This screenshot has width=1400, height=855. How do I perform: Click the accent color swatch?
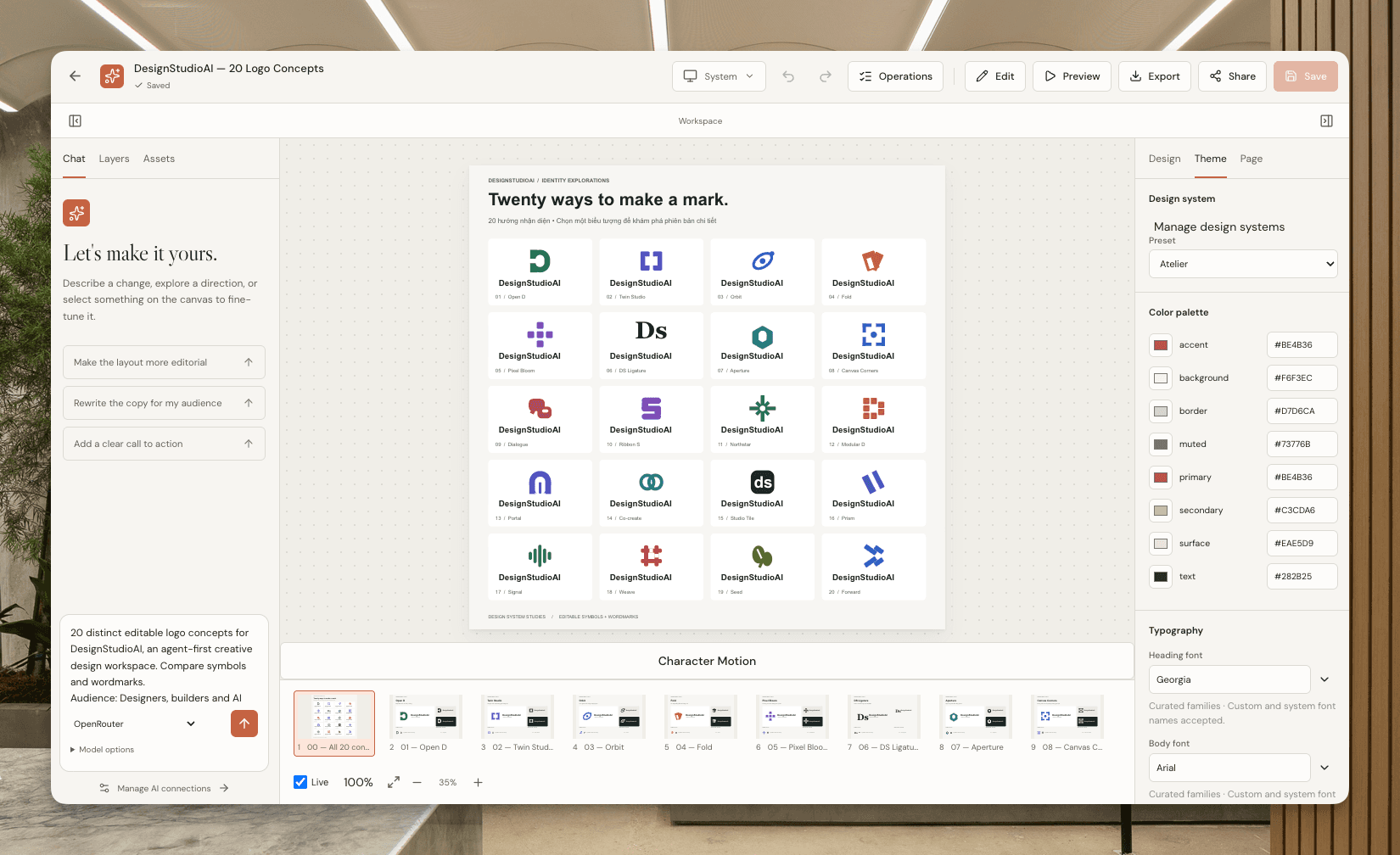coord(1161,345)
